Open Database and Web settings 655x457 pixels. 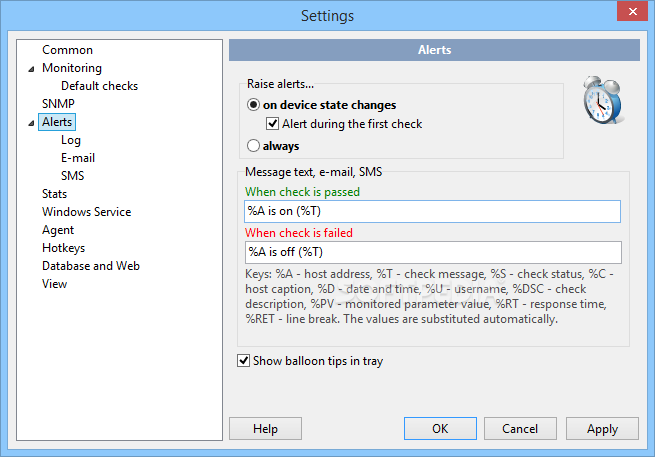pyautogui.click(x=91, y=266)
